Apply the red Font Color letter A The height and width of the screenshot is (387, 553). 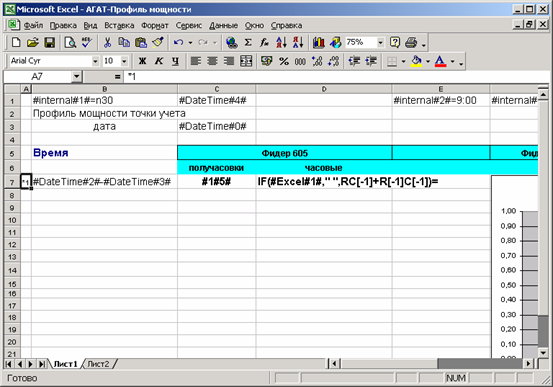coord(440,61)
